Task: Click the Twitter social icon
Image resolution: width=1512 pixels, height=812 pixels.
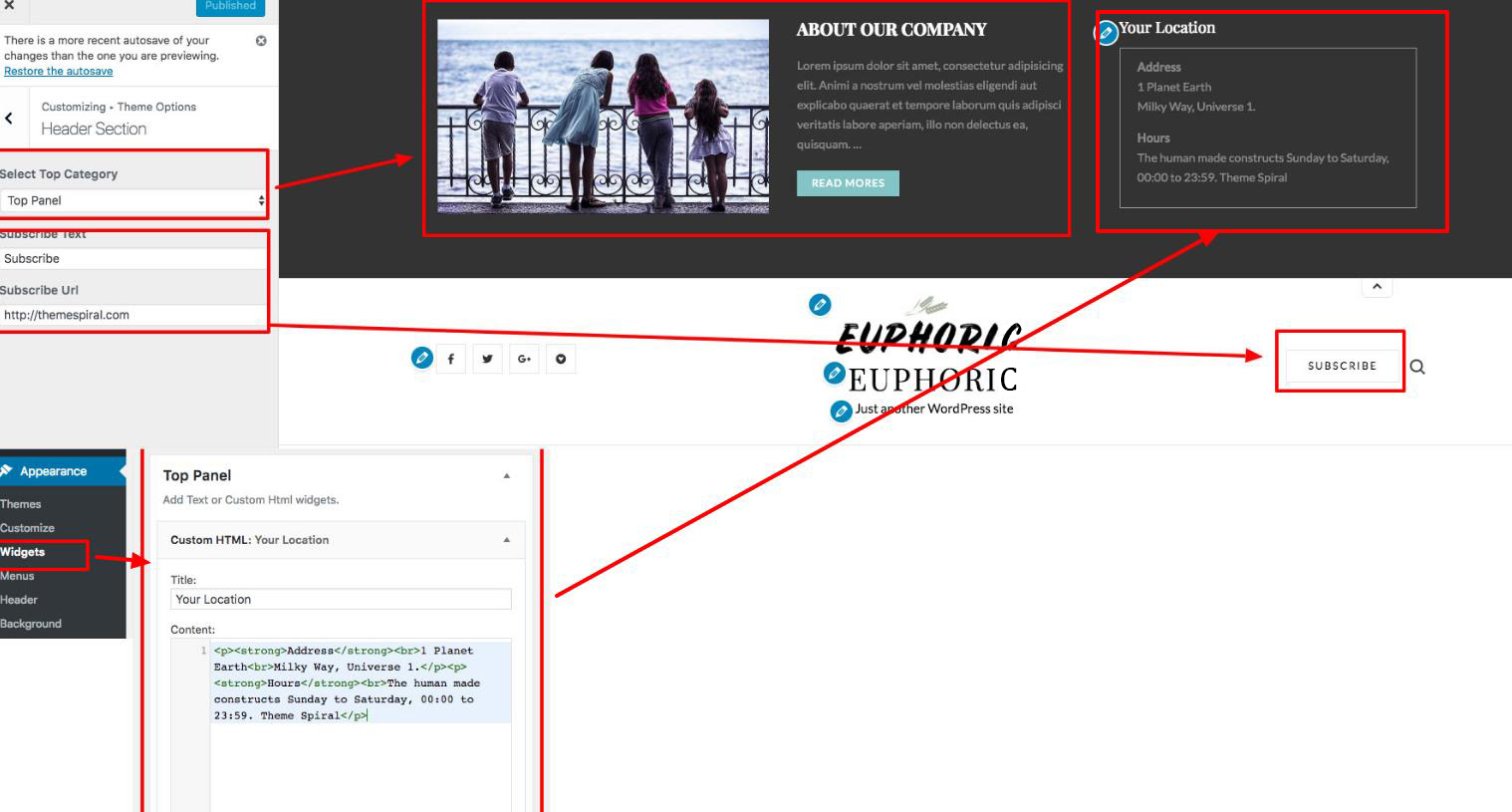Action: (x=487, y=360)
